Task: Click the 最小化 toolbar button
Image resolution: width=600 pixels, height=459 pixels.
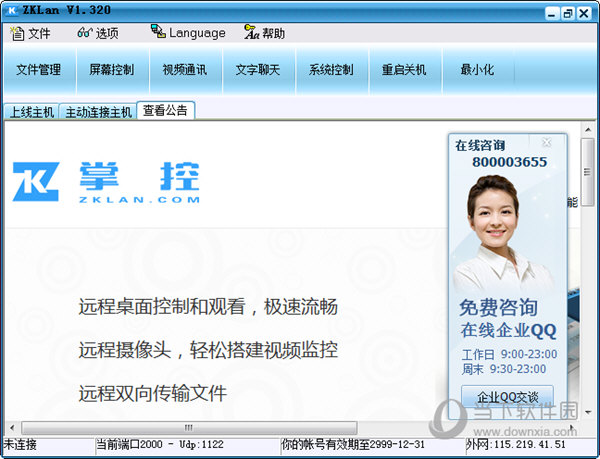Action: click(477, 70)
